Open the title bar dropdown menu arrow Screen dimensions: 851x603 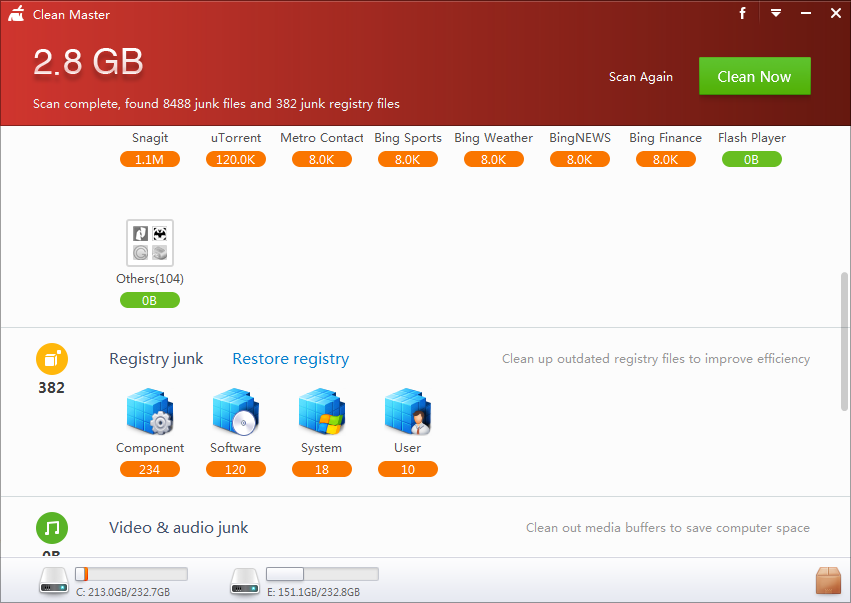(776, 13)
